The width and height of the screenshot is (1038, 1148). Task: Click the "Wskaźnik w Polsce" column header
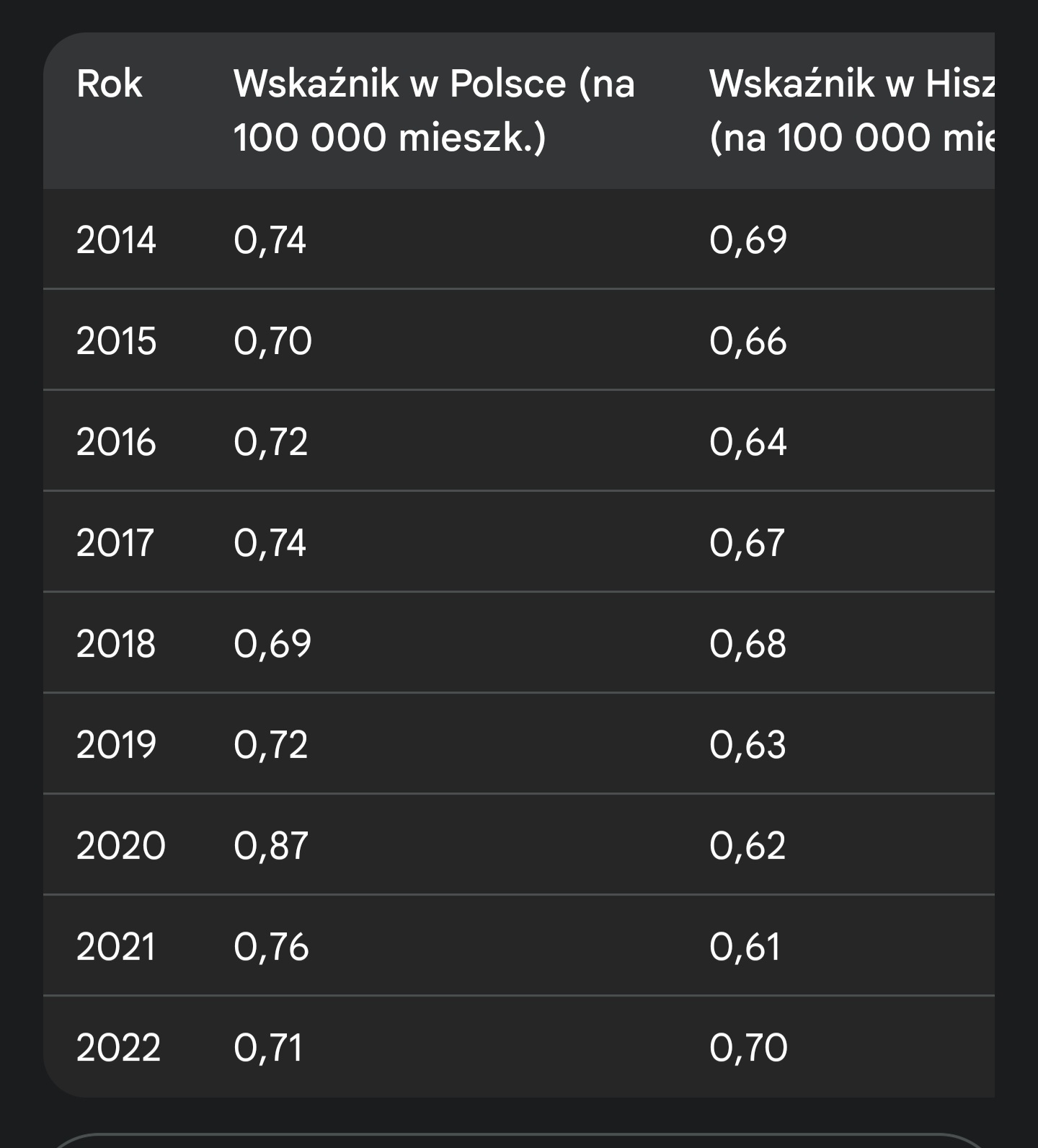[x=433, y=110]
